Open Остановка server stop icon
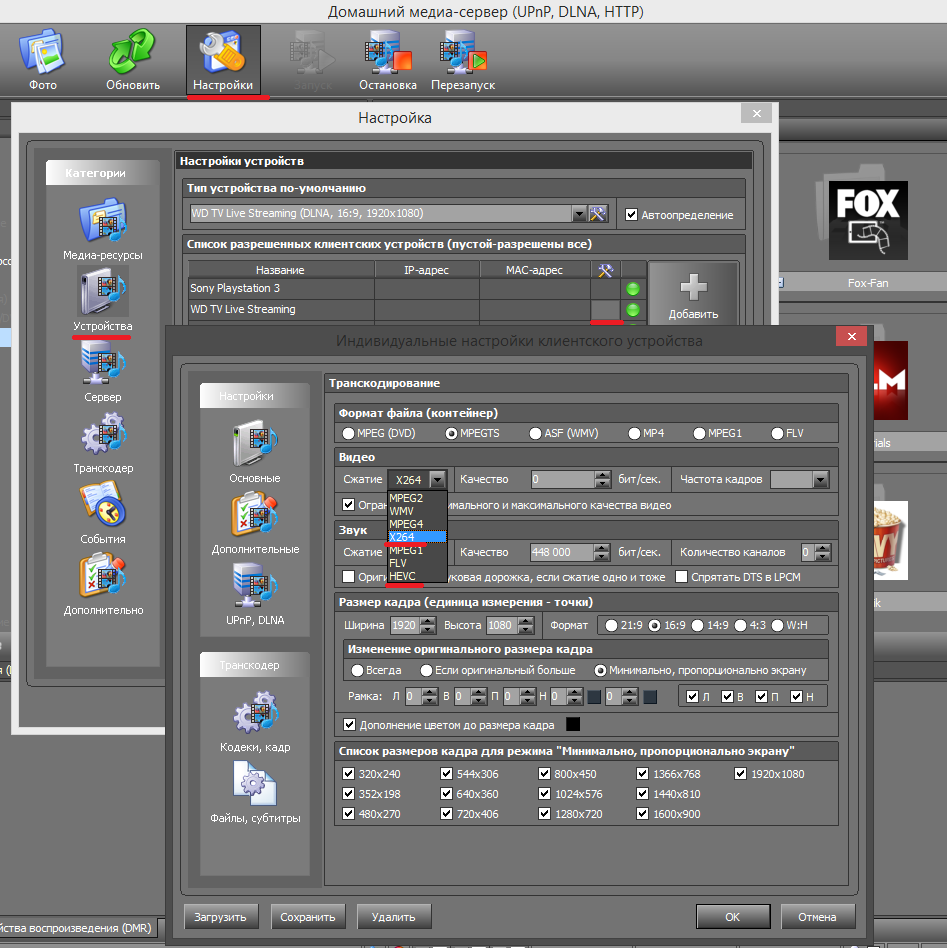 [387, 59]
